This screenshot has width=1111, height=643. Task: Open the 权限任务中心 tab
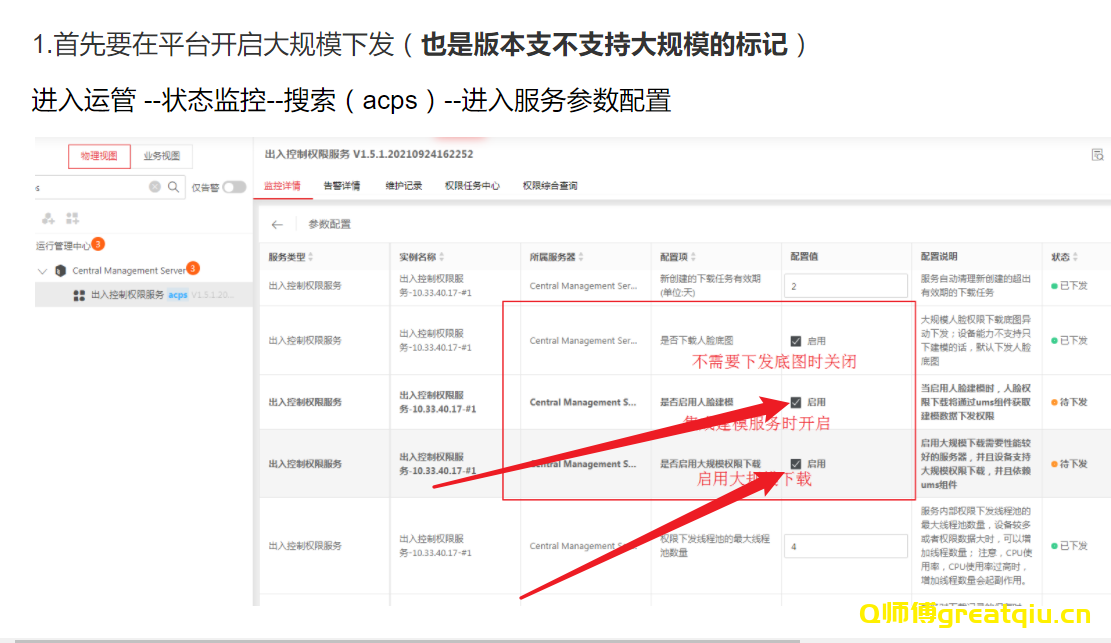472,186
